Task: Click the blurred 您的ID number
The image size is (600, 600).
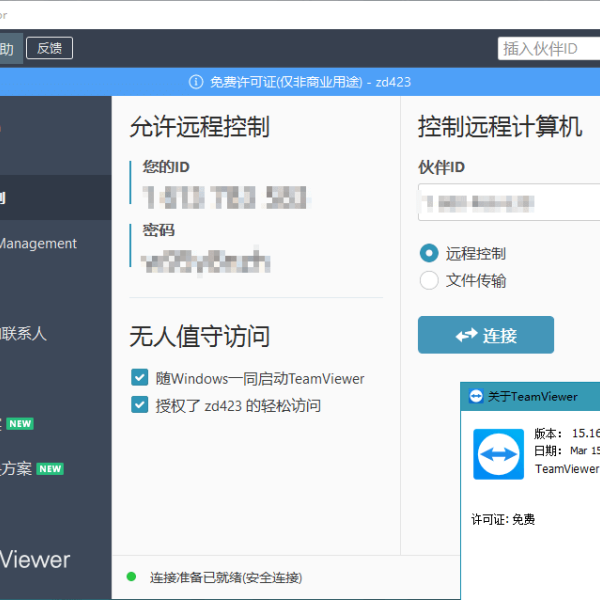Action: (225, 197)
